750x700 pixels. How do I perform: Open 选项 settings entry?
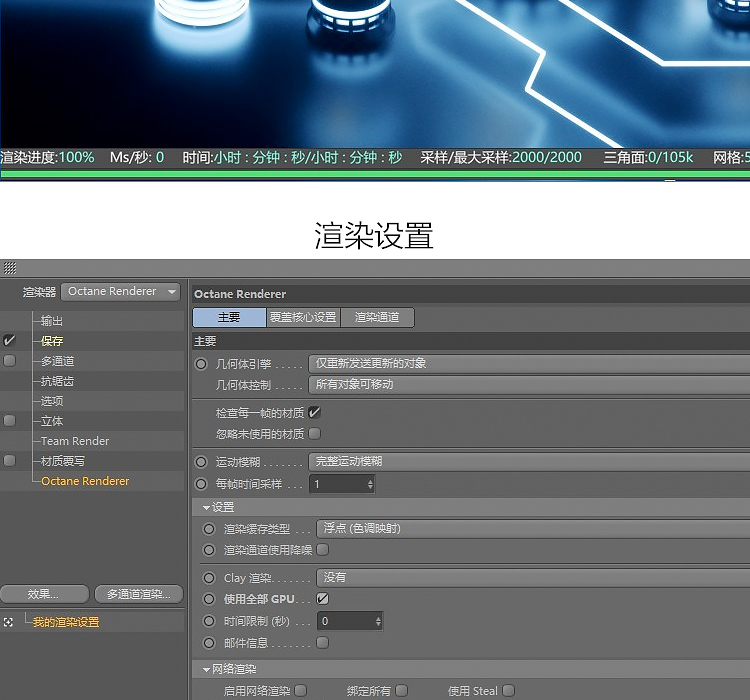coord(52,401)
